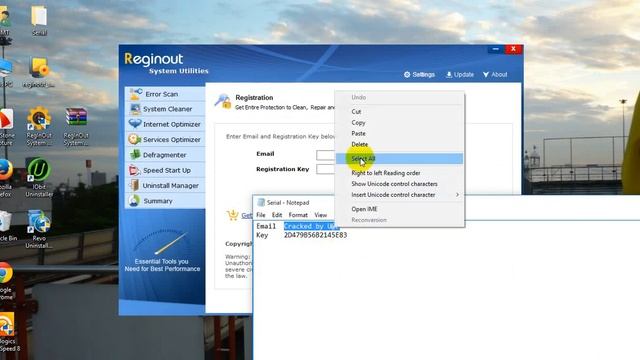Click the Email input field
Image resolution: width=640 pixels, height=360 pixels.
click(x=326, y=155)
